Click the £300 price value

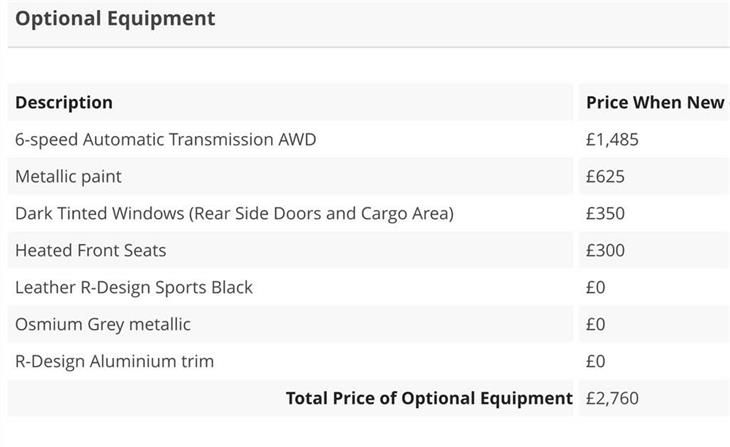pyautogui.click(x=605, y=250)
